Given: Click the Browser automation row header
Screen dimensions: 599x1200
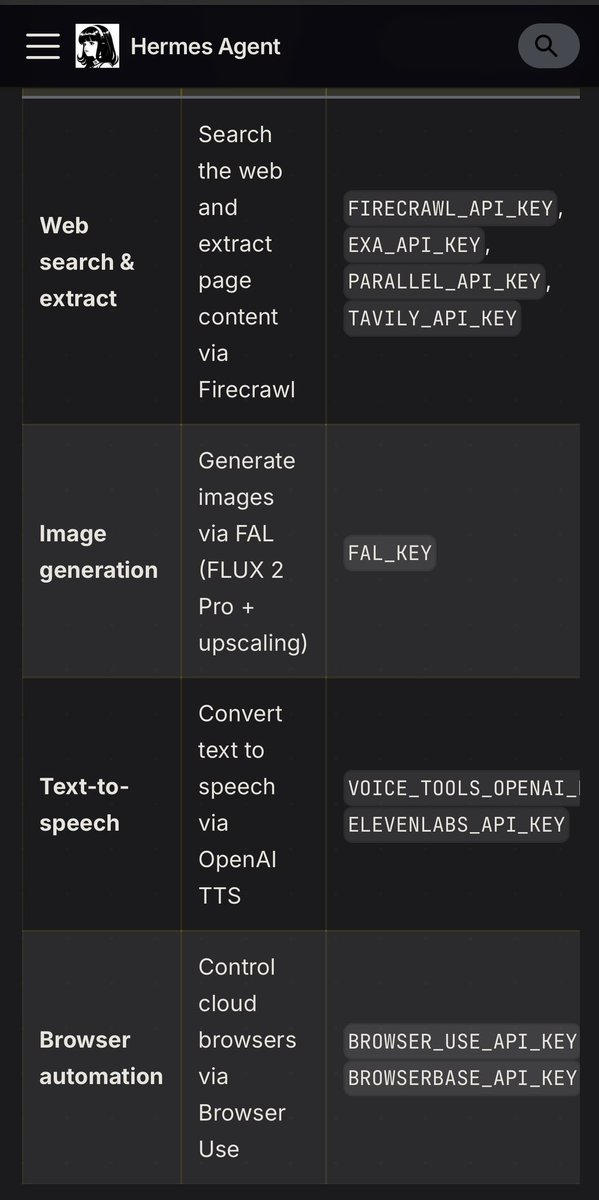Looking at the screenshot, I should click(100, 1057).
